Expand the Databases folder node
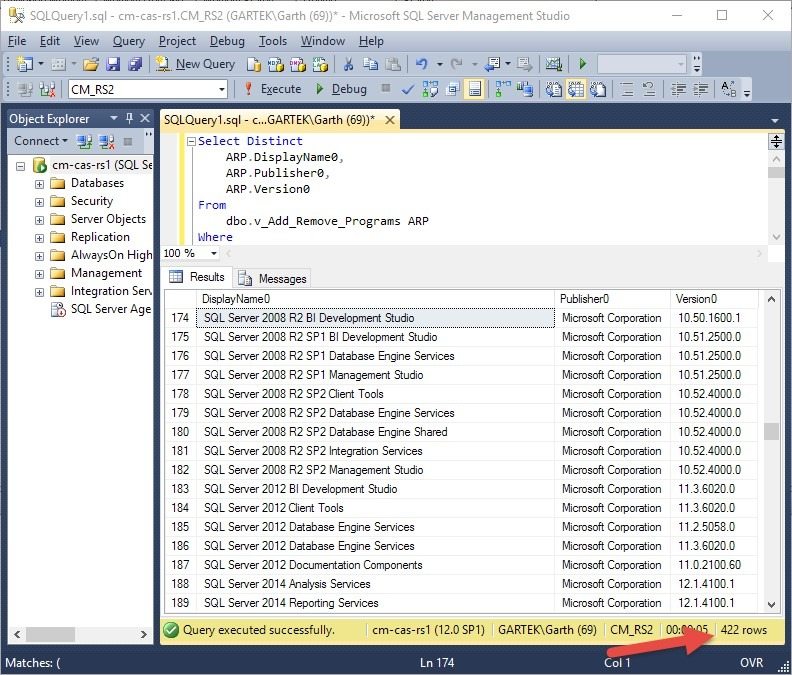792x675 pixels. pyautogui.click(x=39, y=184)
